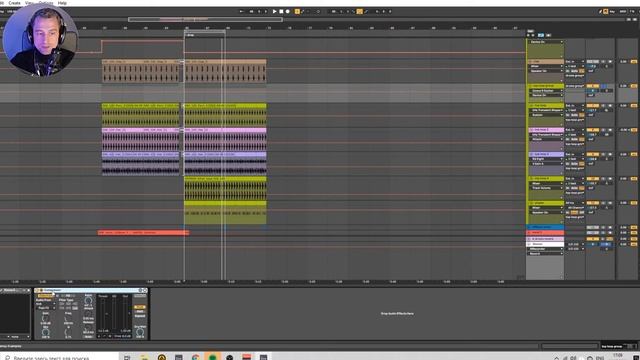Open the Device On automation chooser
The image size is (640, 360).
(x=546, y=42)
